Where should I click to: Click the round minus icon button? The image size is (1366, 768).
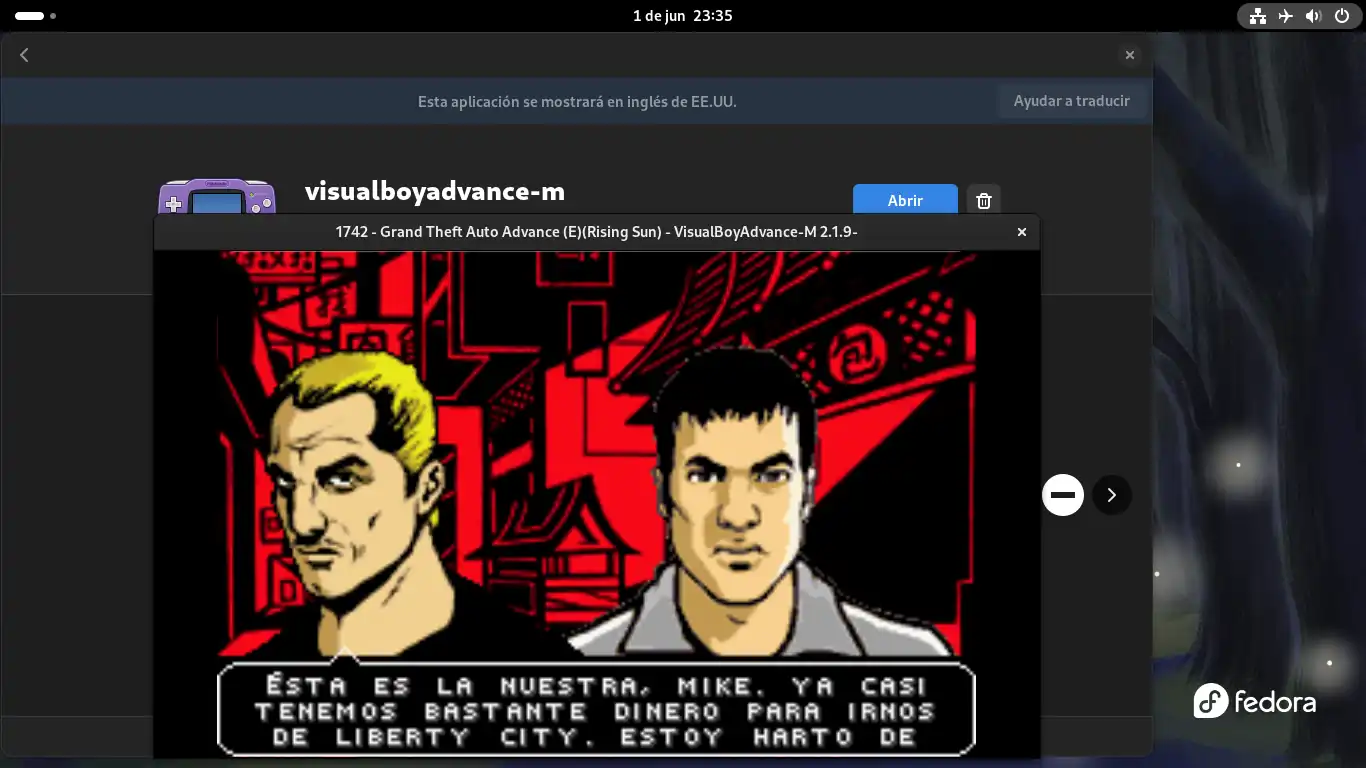tap(1063, 495)
